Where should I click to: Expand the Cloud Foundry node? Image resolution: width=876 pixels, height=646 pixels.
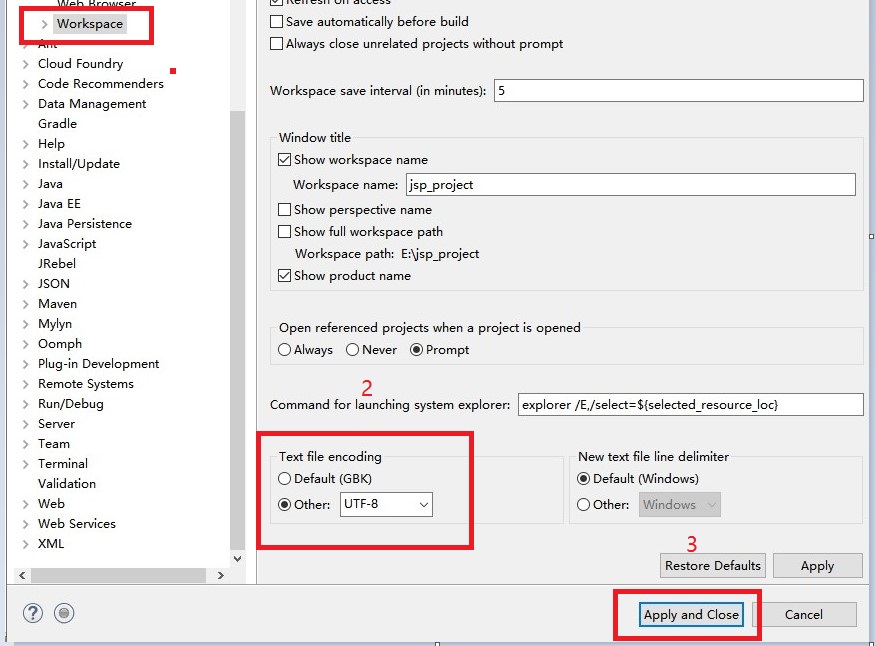(x=26, y=64)
